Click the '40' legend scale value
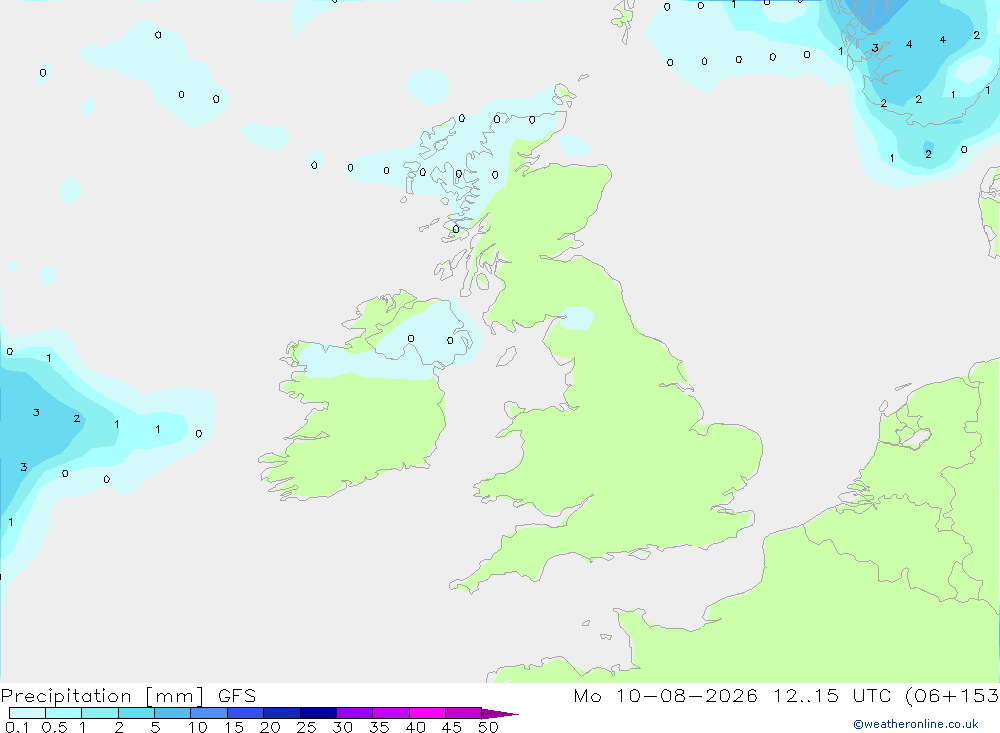The image size is (1000, 733). coord(415,727)
